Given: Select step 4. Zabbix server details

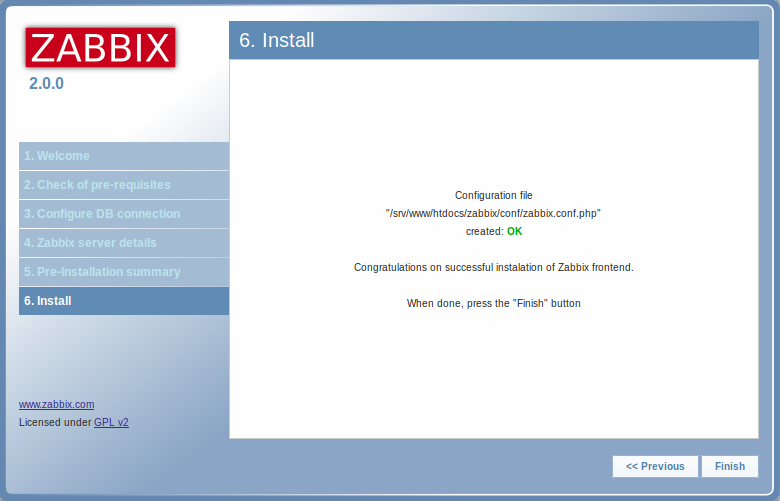Looking at the screenshot, I should click(124, 243).
